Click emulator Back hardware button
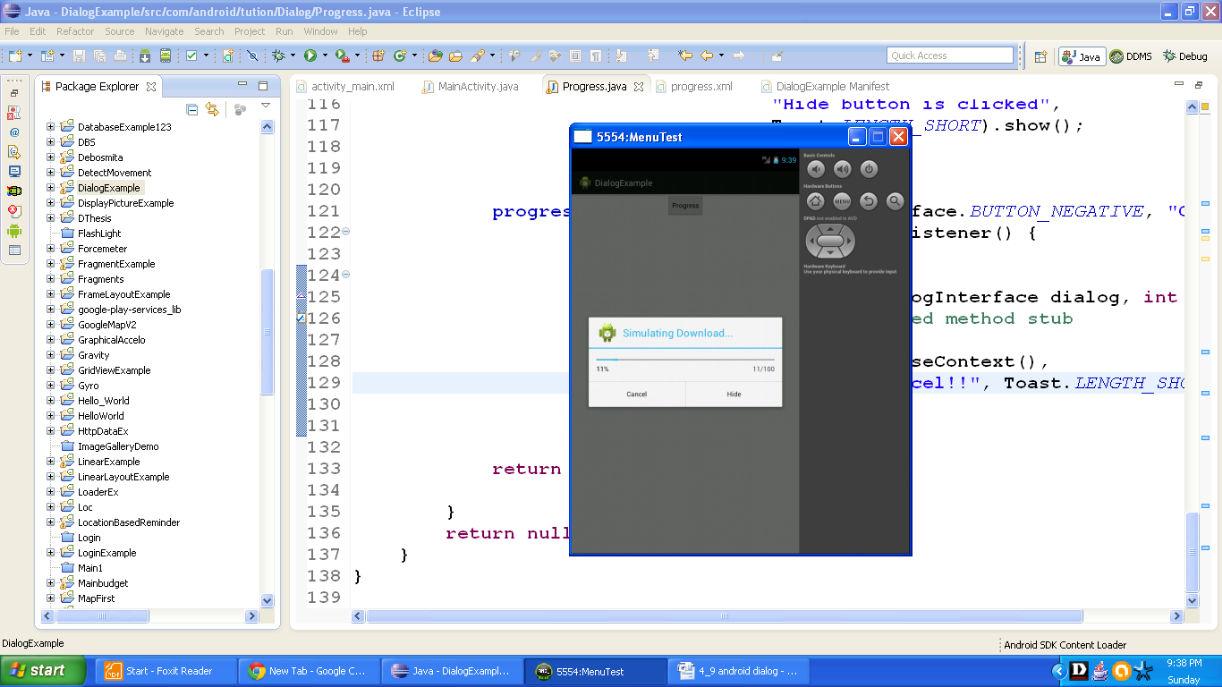 pyautogui.click(x=868, y=201)
